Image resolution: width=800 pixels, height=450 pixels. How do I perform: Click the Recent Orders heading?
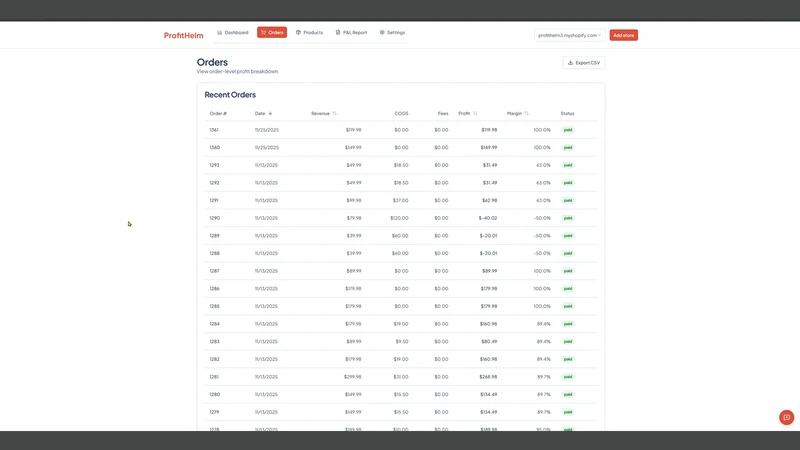pyautogui.click(x=230, y=95)
